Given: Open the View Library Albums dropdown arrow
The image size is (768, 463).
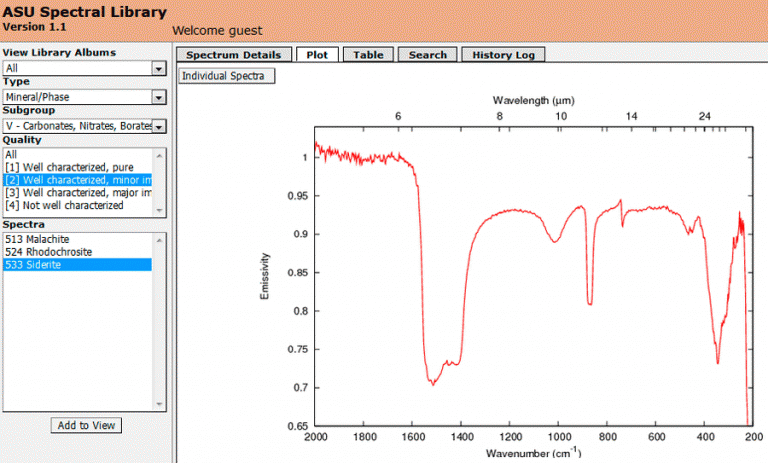Looking at the screenshot, I should pyautogui.click(x=159, y=69).
